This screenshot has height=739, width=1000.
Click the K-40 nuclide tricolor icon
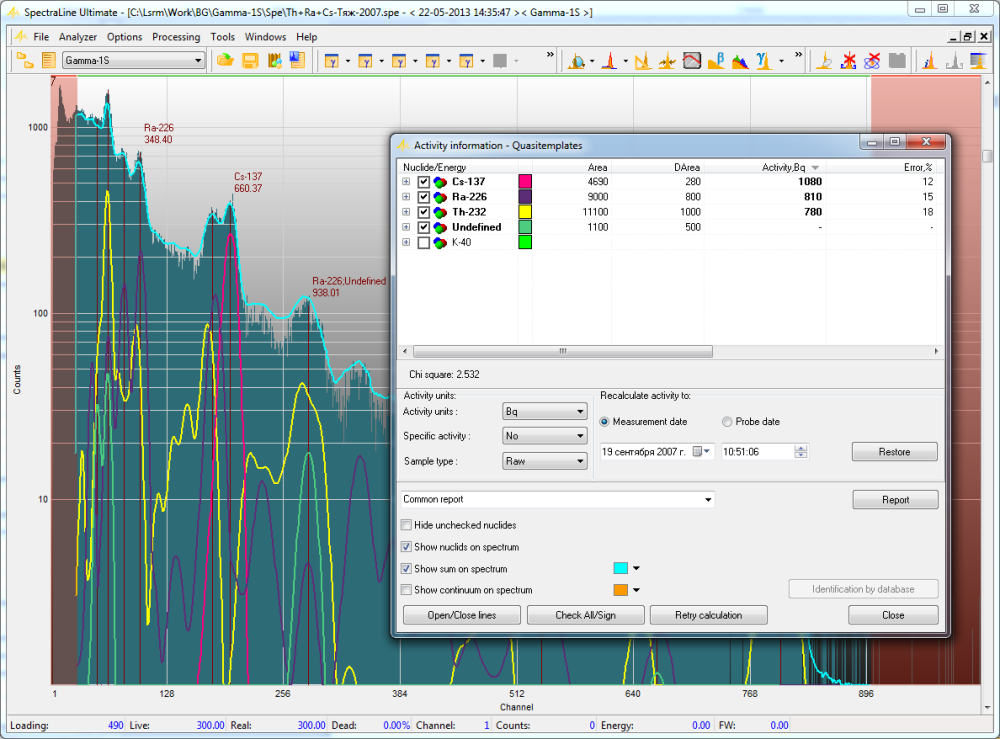(440, 242)
